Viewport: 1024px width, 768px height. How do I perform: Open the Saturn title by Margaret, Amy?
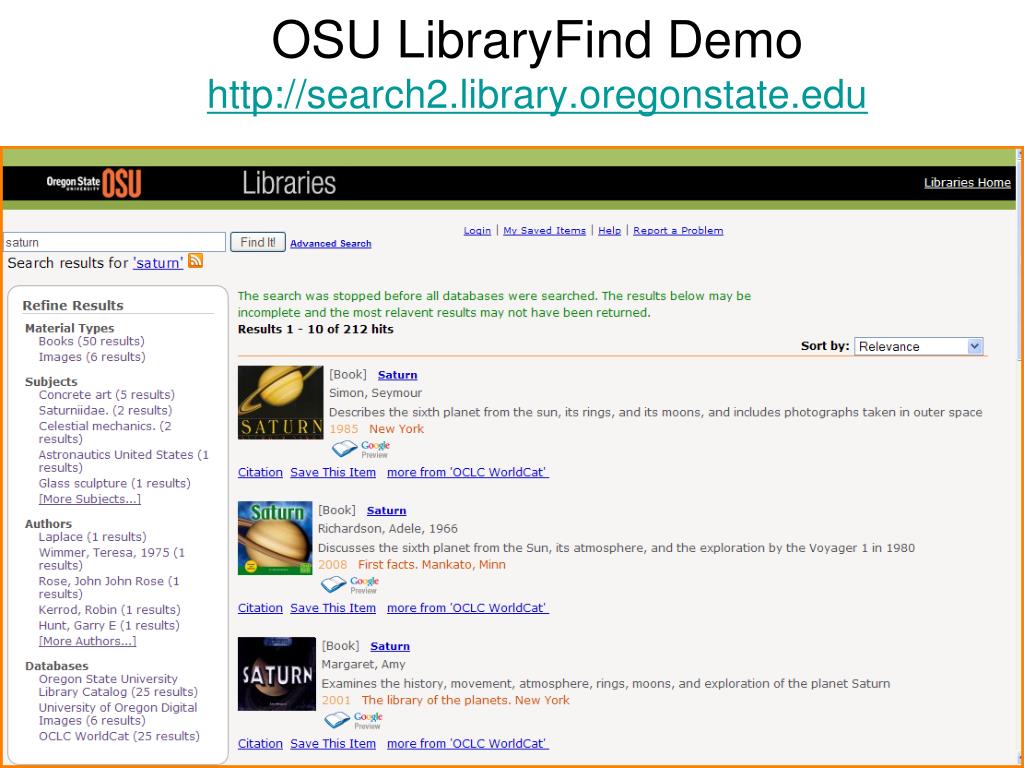(390, 647)
